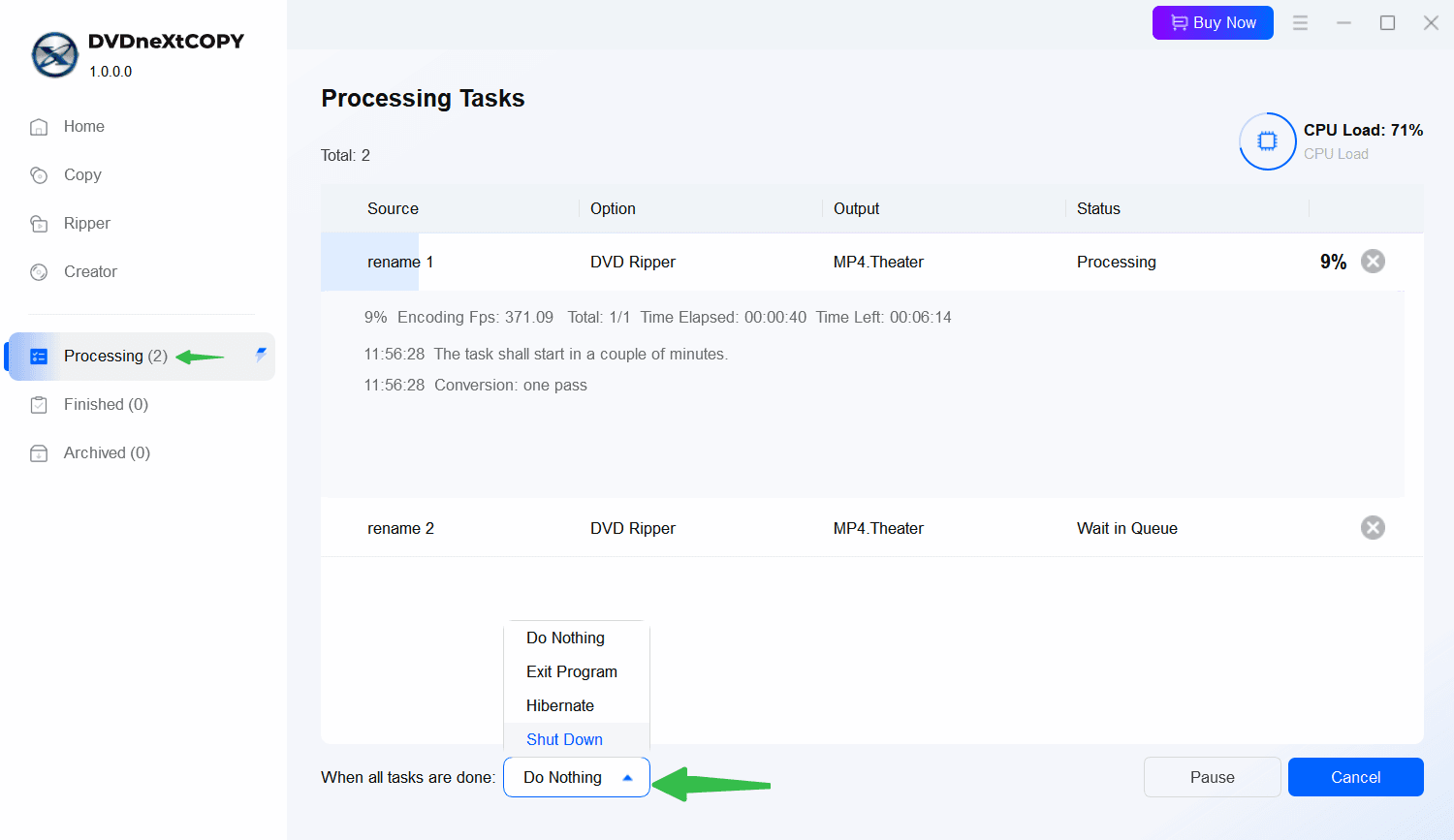Click DVD Ripper option for rename 2
The width and height of the screenshot is (1454, 840).
click(632, 528)
